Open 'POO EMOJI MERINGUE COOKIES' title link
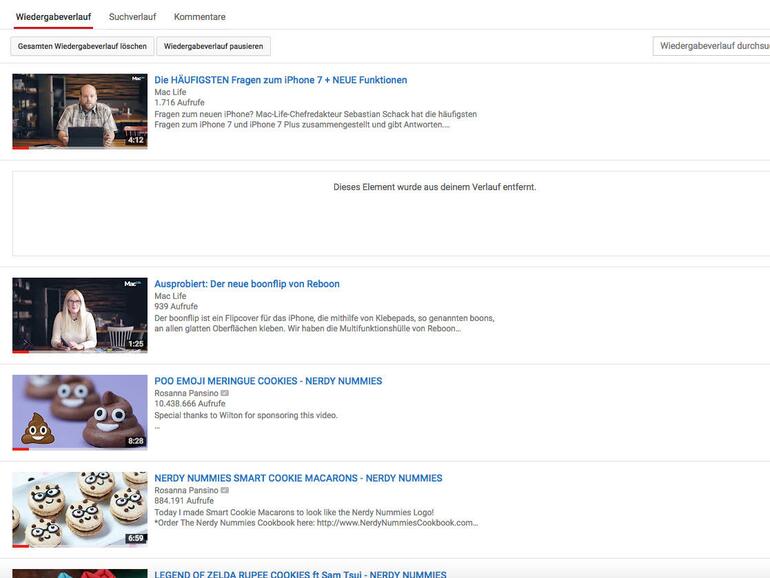Screen dimensions: 770x578 pyautogui.click(x=268, y=381)
